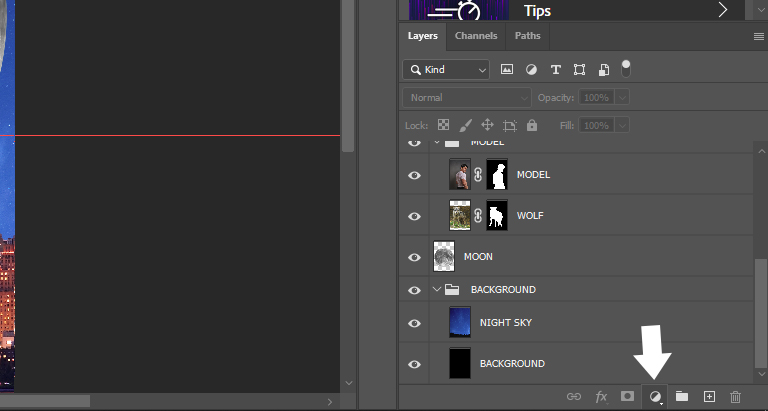Click the link layers icon
This screenshot has height=411, width=768.
click(574, 396)
